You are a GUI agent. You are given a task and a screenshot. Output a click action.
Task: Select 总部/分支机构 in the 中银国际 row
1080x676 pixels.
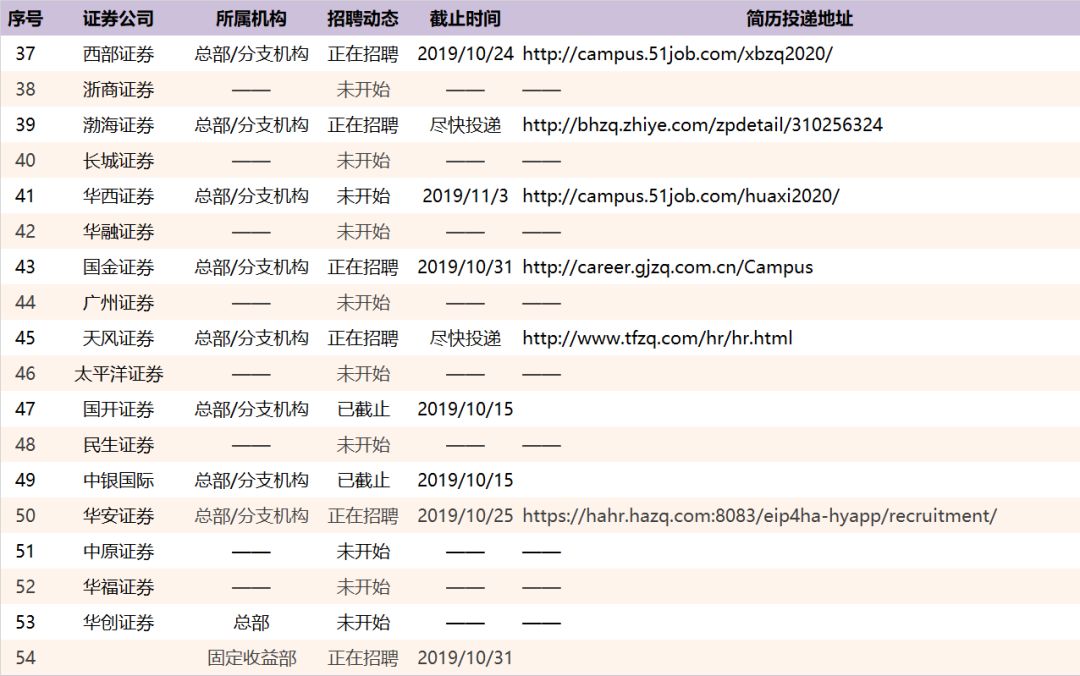coord(251,480)
